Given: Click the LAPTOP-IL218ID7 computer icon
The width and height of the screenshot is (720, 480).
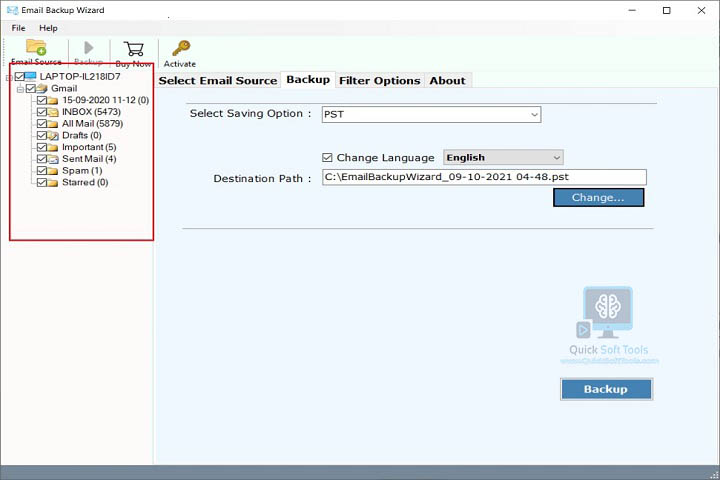Looking at the screenshot, I should coord(31,76).
